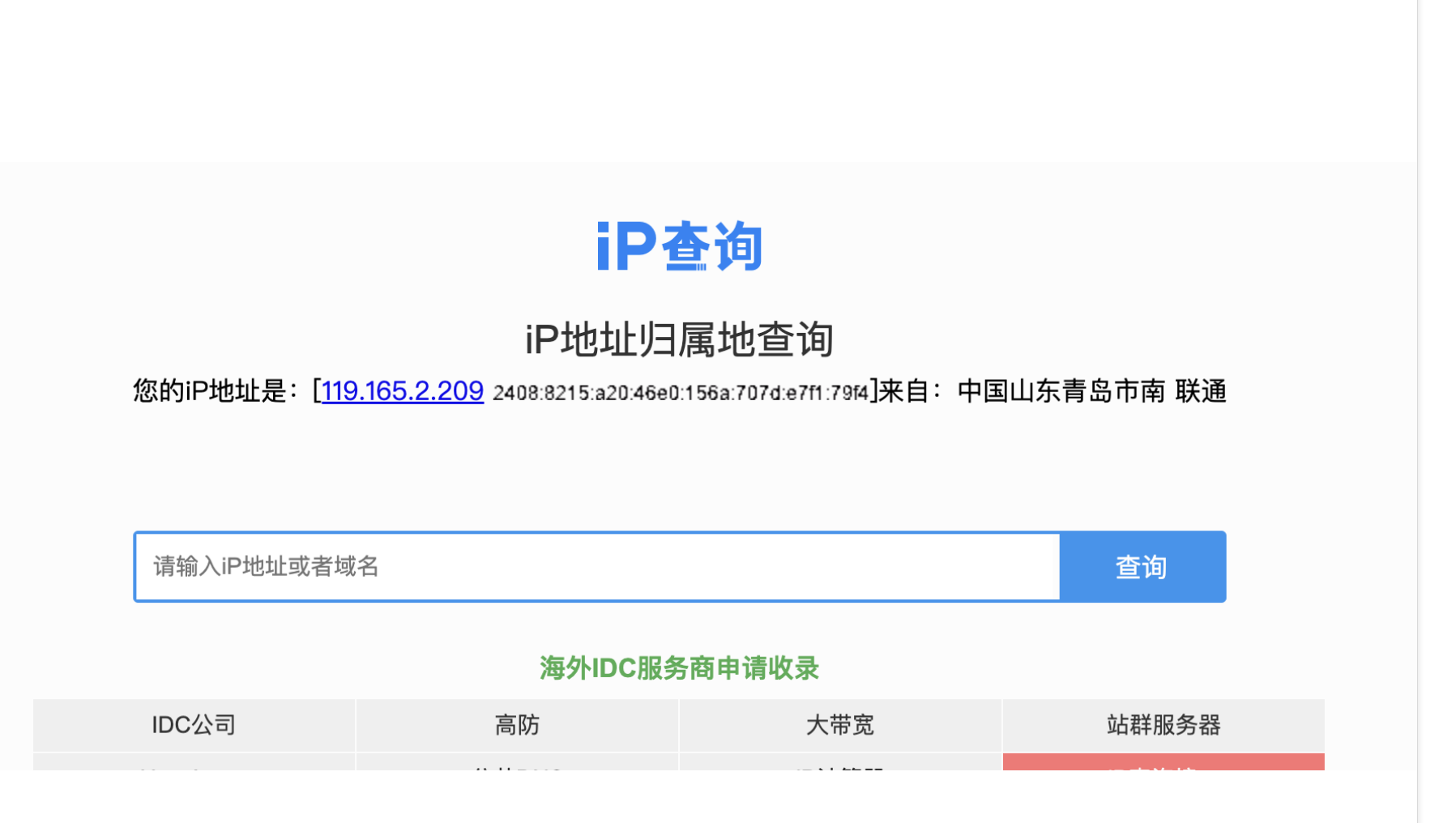The image size is (1456, 823).
Task: Click the 查询 search button
Action: click(x=1141, y=566)
